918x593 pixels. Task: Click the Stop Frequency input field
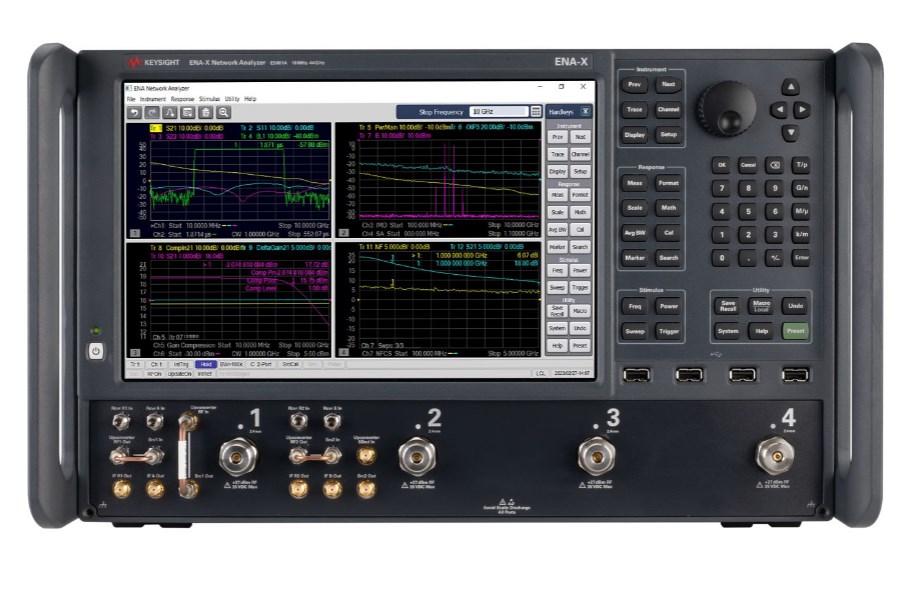tap(498, 112)
